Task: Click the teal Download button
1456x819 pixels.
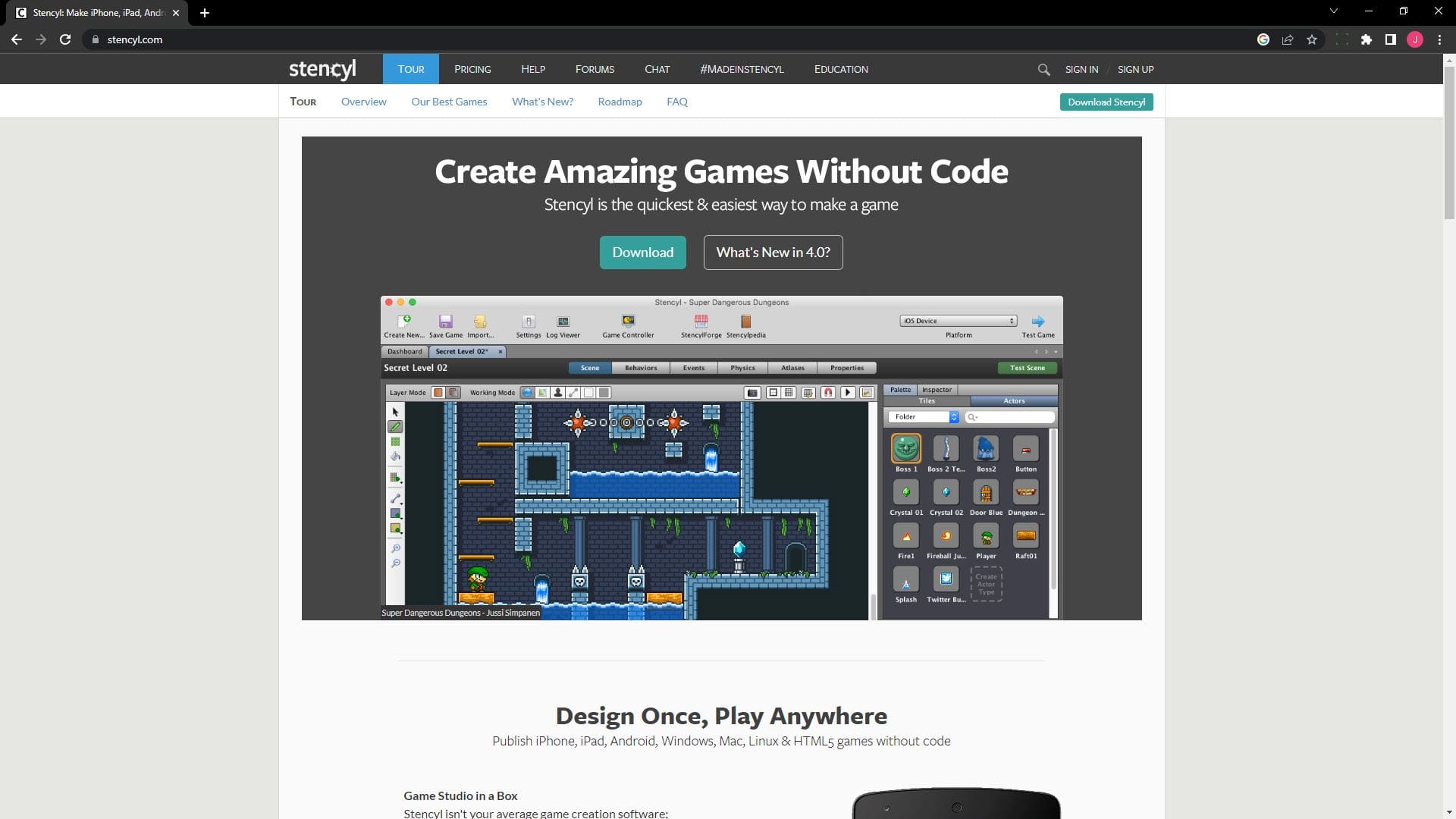Action: 643,253
